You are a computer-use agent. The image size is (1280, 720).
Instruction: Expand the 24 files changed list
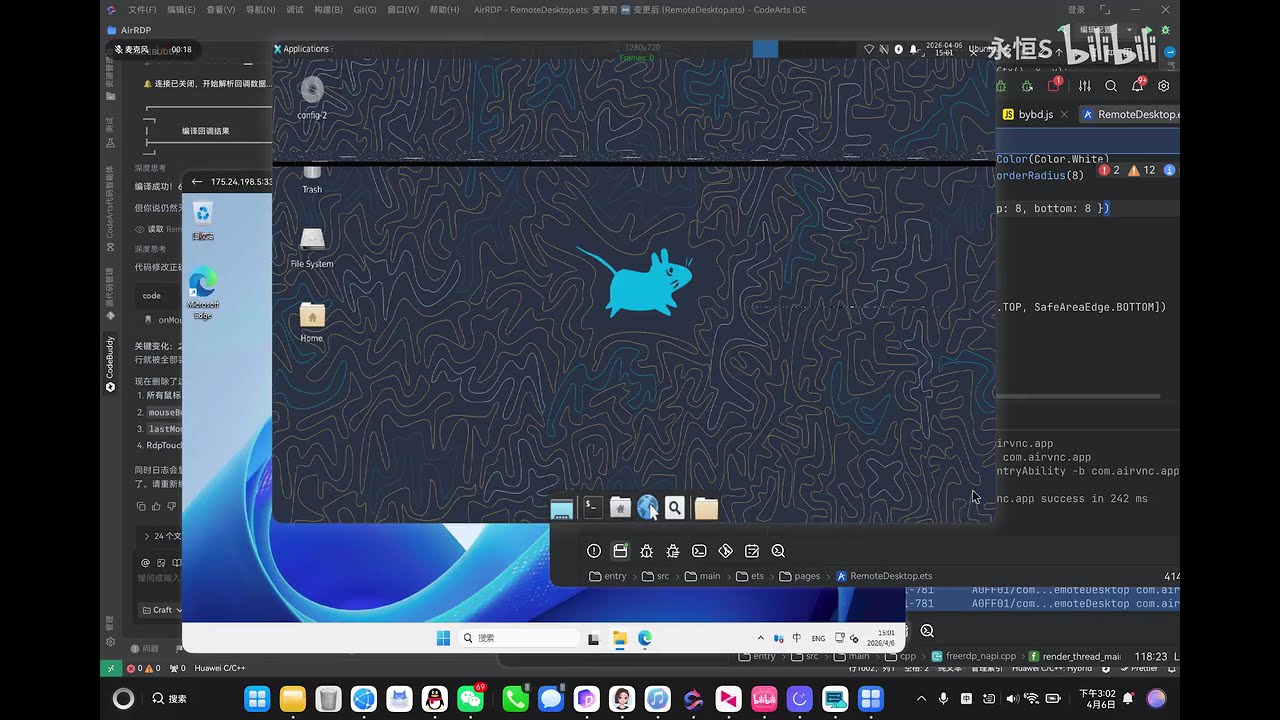point(162,536)
